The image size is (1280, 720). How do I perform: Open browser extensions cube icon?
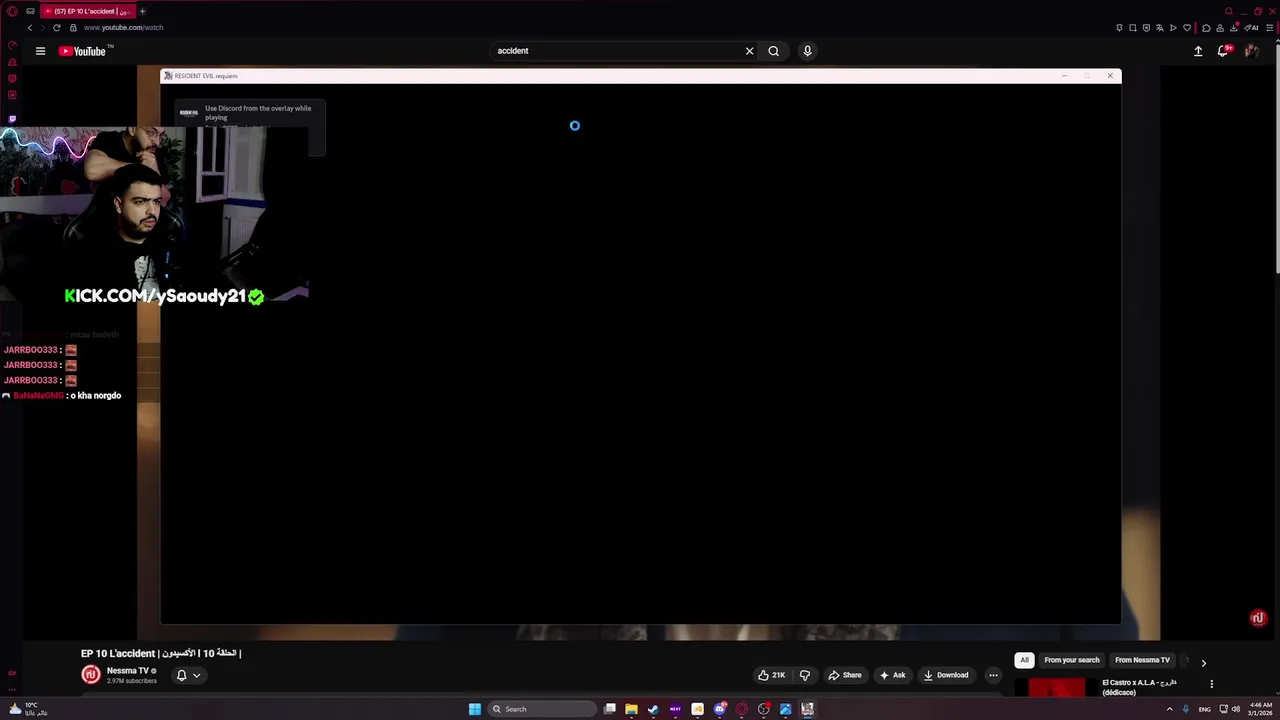(x=1206, y=28)
